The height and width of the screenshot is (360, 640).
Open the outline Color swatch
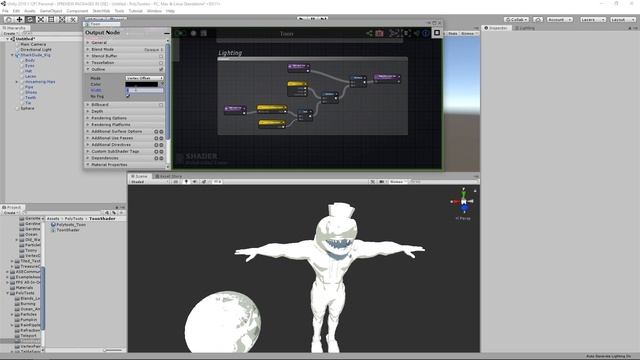(142, 84)
